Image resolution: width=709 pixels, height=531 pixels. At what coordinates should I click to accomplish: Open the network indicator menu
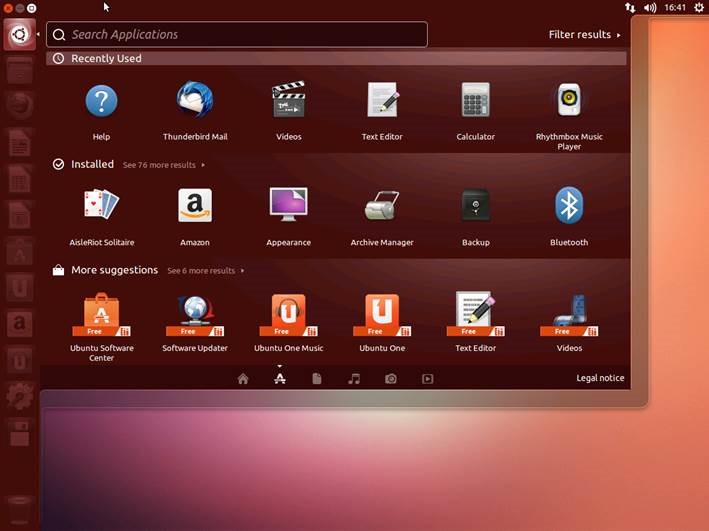click(630, 7)
